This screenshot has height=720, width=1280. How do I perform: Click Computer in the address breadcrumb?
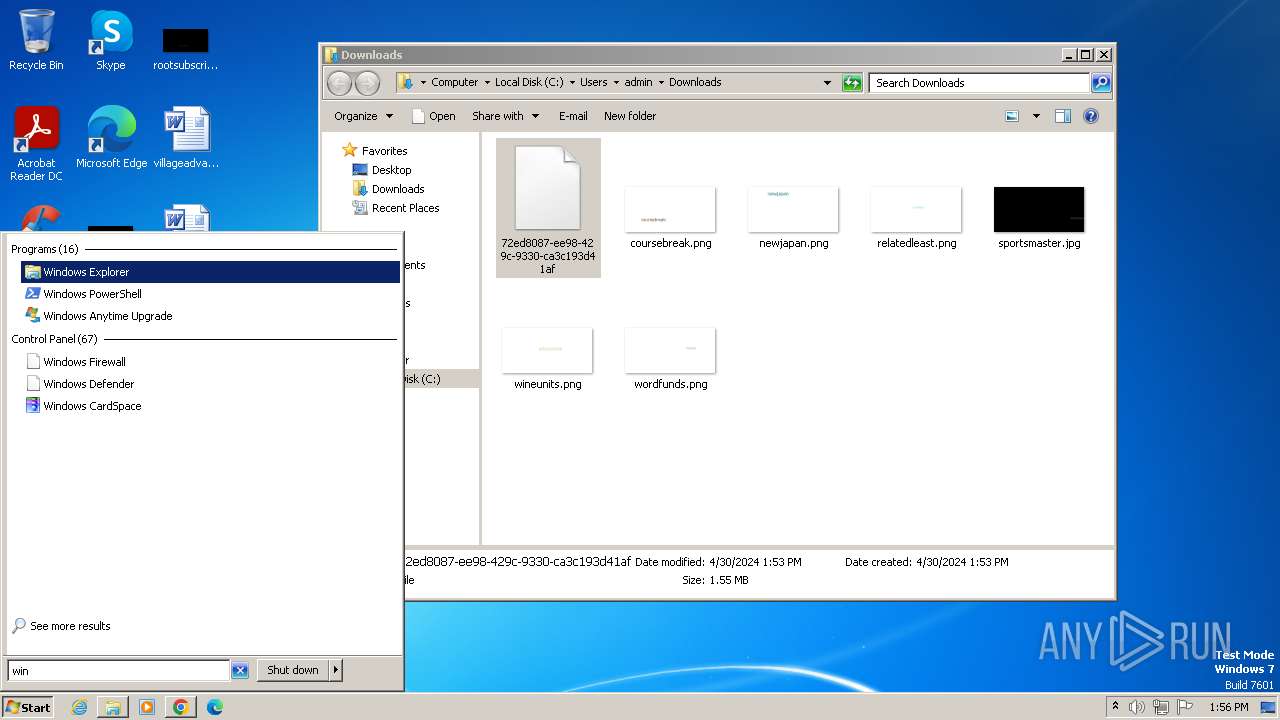[455, 83]
